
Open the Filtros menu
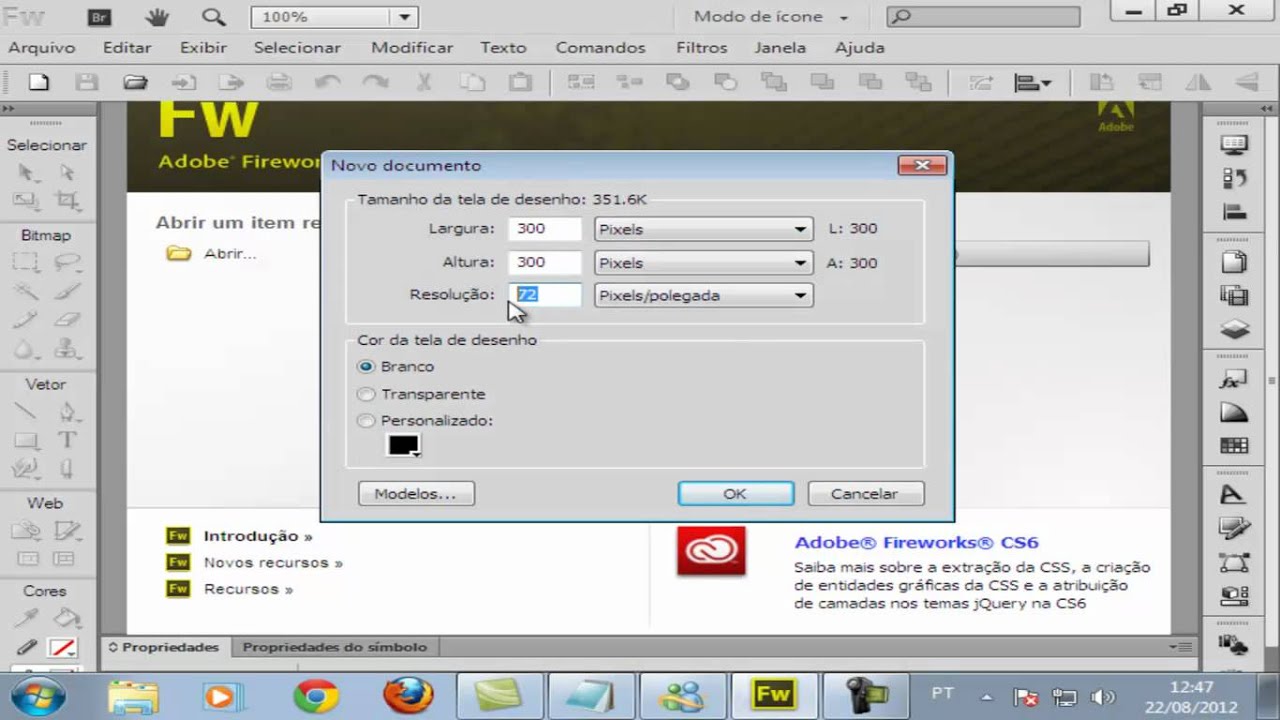pos(701,48)
